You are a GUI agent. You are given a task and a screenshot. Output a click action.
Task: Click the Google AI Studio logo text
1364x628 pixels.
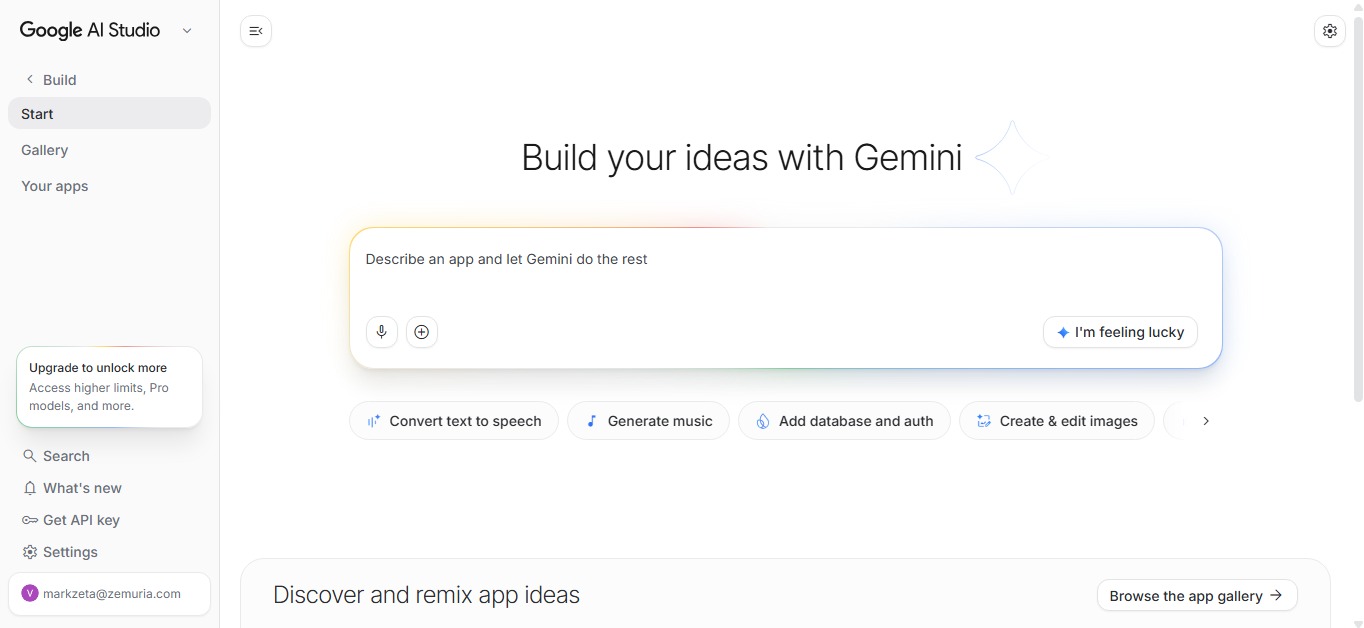[x=90, y=30]
